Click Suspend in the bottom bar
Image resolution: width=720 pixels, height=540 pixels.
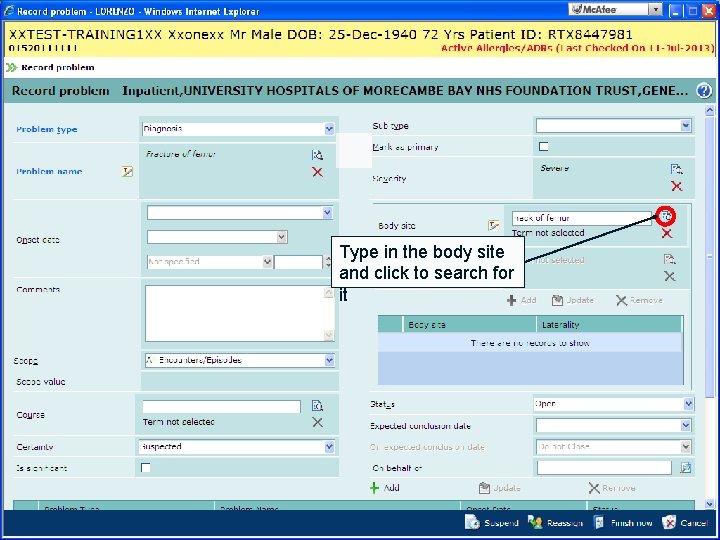pos(491,523)
